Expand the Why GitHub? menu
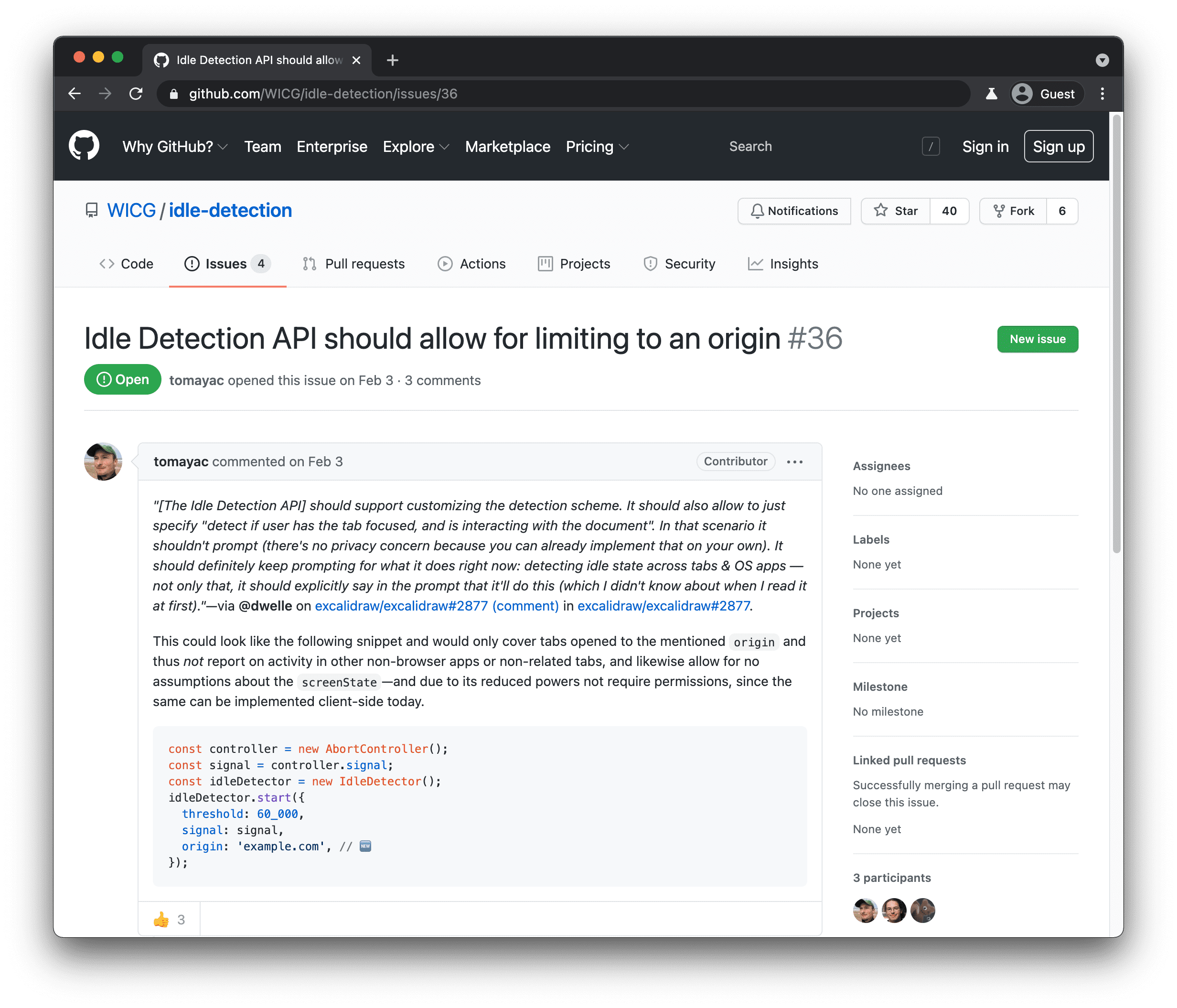The height and width of the screenshot is (1008, 1177). tap(173, 146)
